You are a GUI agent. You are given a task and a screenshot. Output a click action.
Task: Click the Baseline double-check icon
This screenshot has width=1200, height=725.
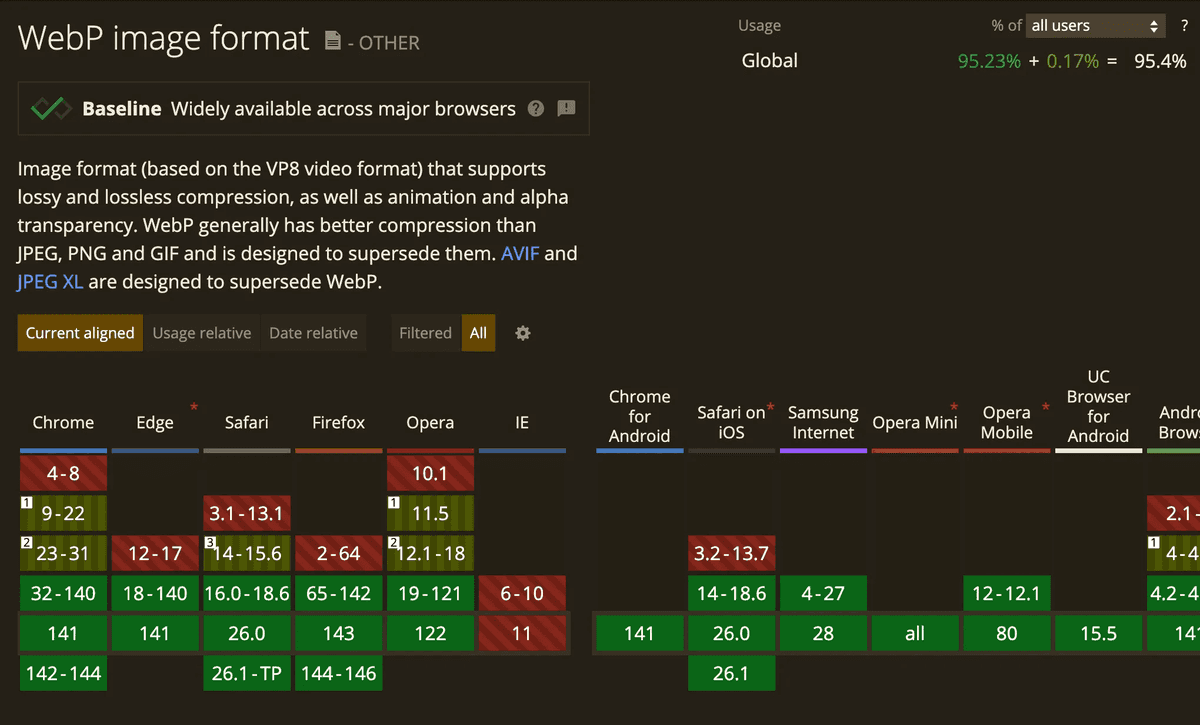(49, 109)
